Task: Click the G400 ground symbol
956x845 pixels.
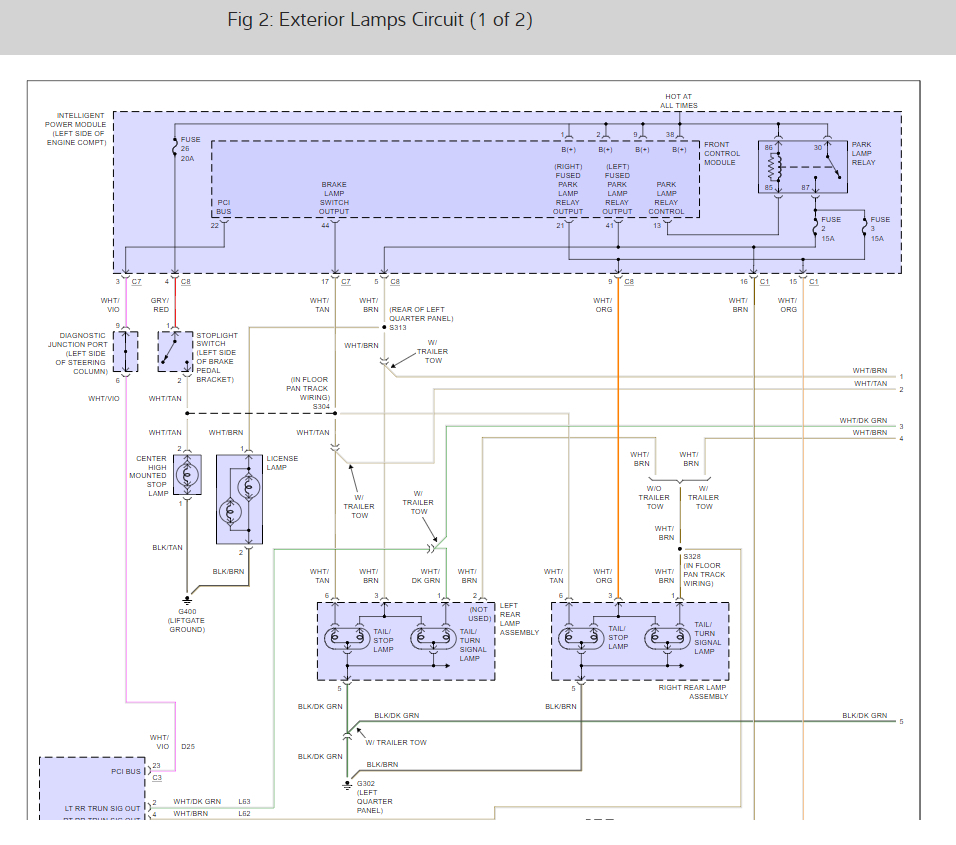Action: [x=187, y=599]
